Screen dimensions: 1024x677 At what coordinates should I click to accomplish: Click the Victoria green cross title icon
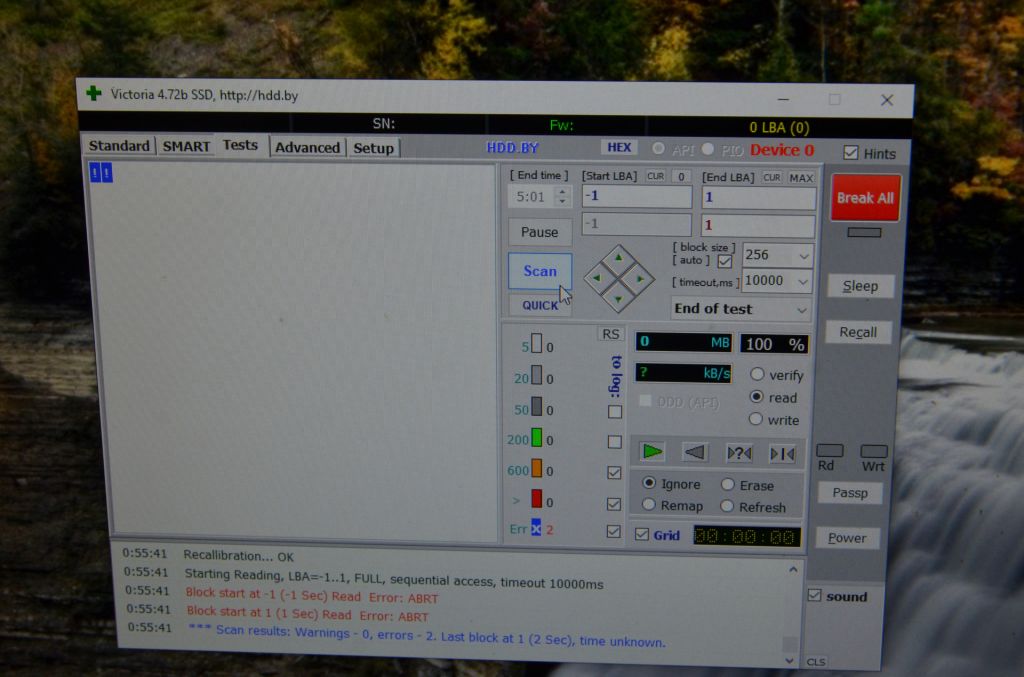(x=94, y=93)
